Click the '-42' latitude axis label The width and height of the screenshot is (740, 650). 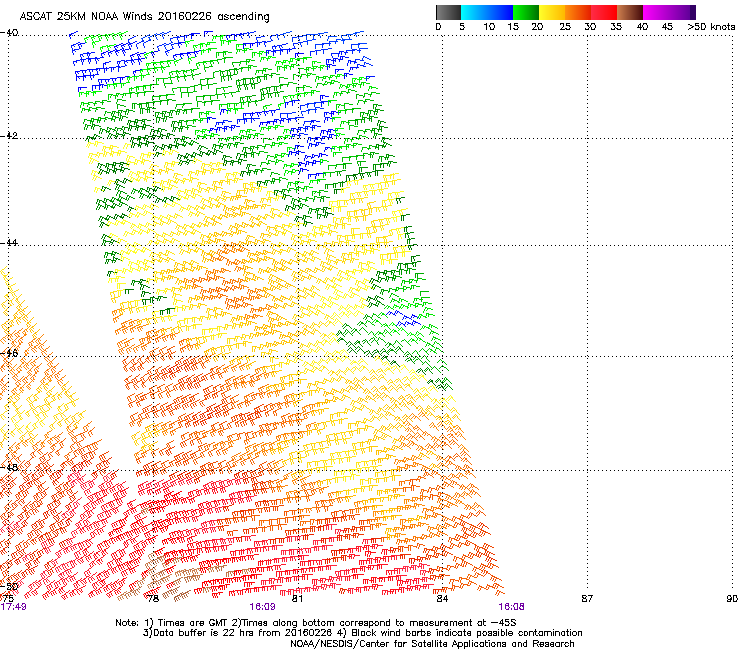tap(9, 136)
